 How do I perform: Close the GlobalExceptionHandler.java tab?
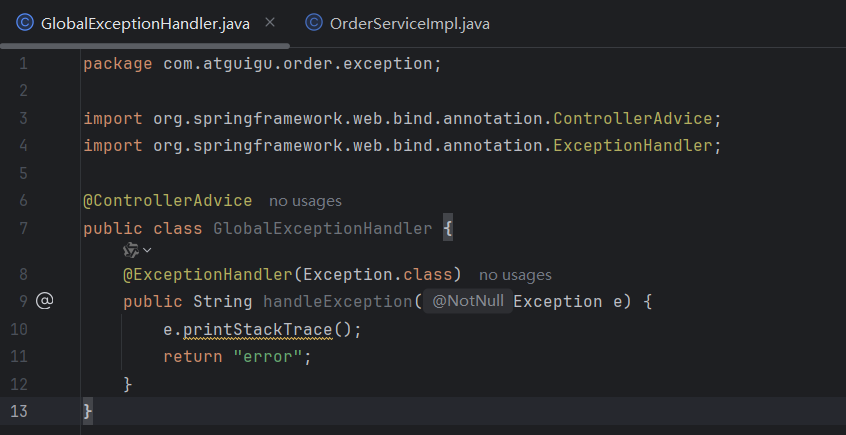point(270,22)
